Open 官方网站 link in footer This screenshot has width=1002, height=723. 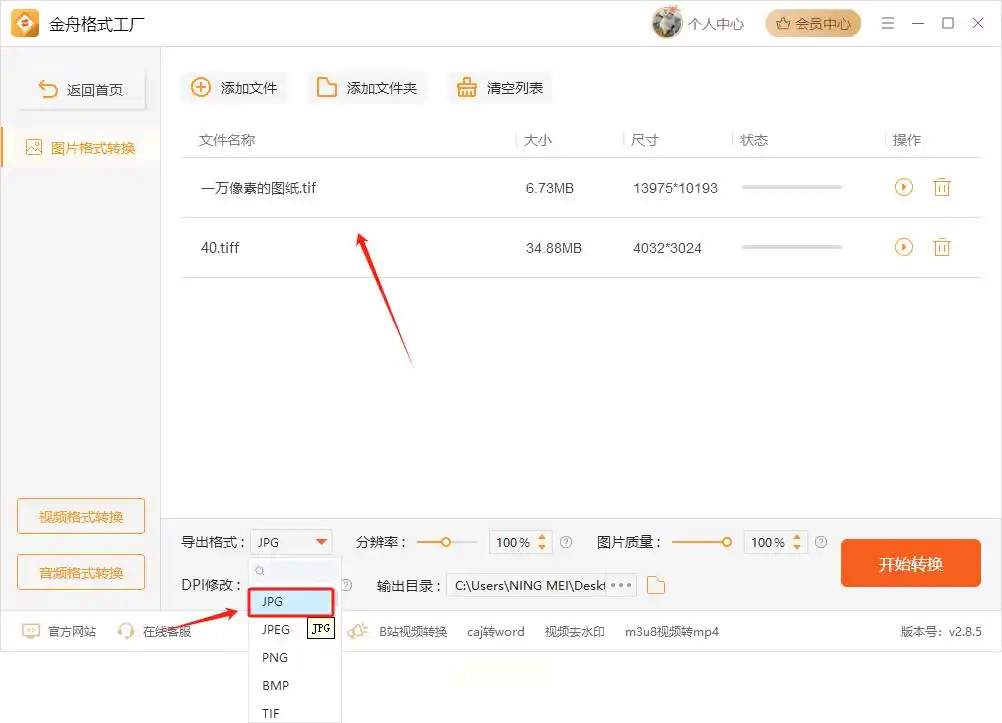(59, 632)
